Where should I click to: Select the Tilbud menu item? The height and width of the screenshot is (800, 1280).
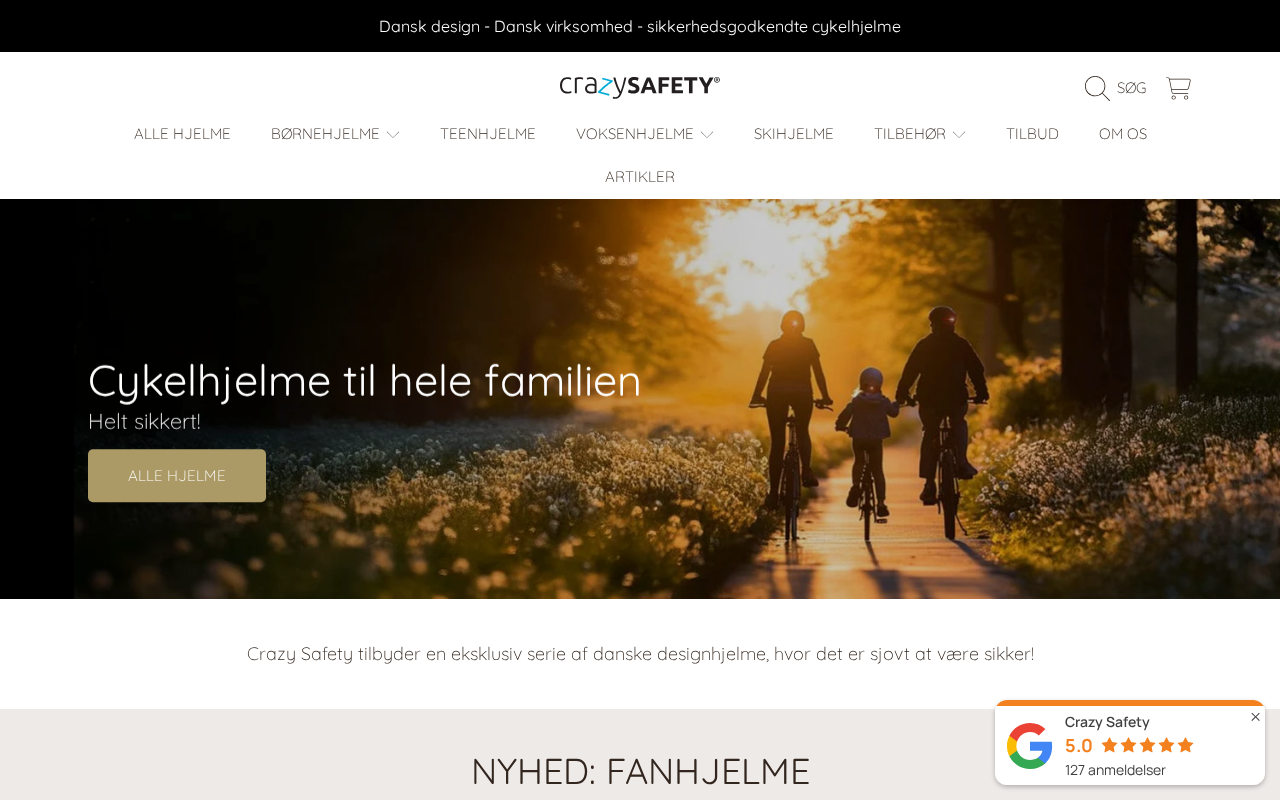click(x=1032, y=134)
